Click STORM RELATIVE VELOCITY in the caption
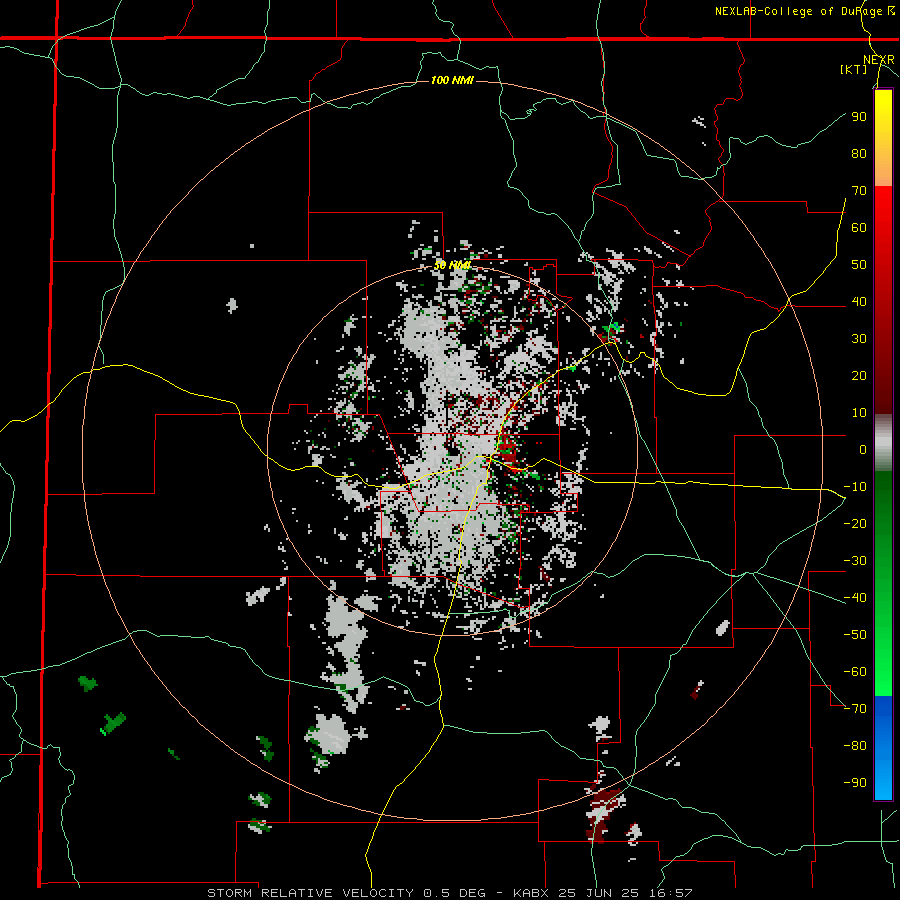900x900 pixels. point(310,893)
